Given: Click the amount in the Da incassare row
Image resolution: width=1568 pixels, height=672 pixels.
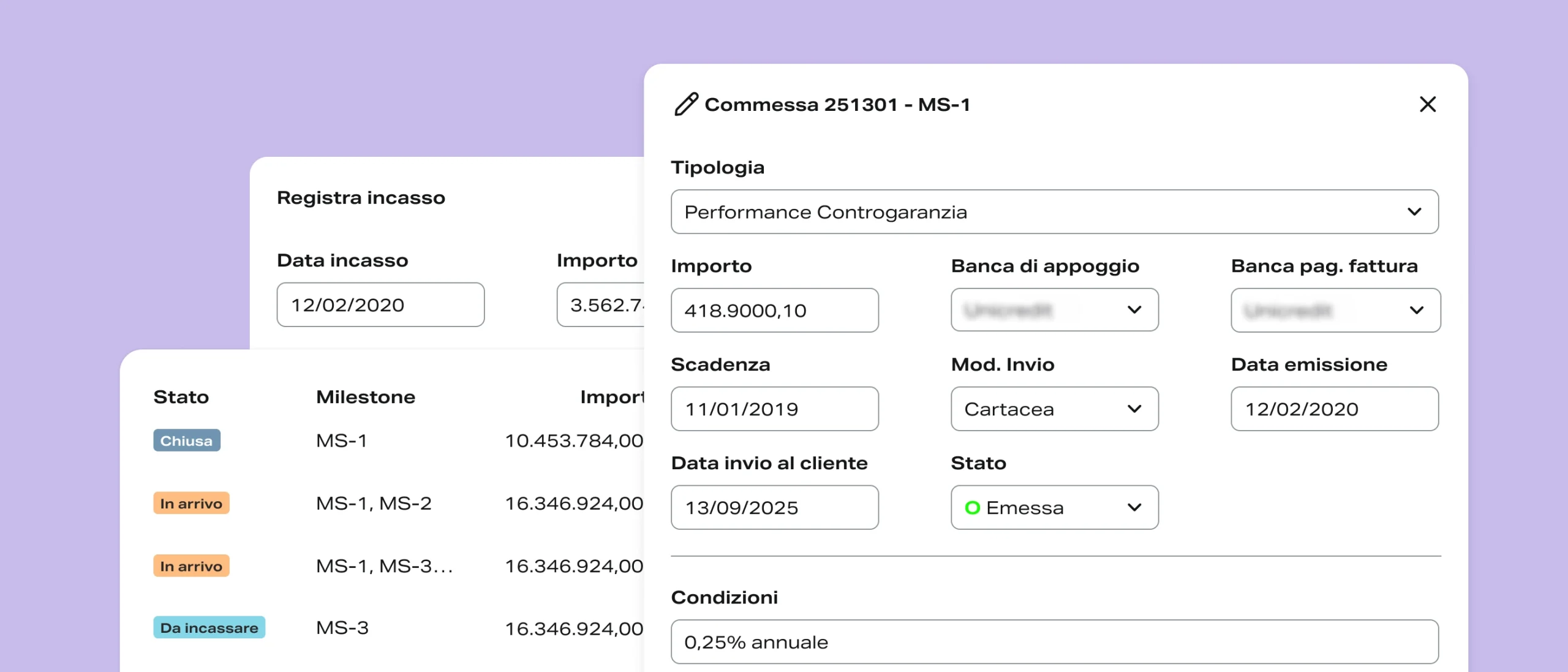Looking at the screenshot, I should pyautogui.click(x=574, y=629).
